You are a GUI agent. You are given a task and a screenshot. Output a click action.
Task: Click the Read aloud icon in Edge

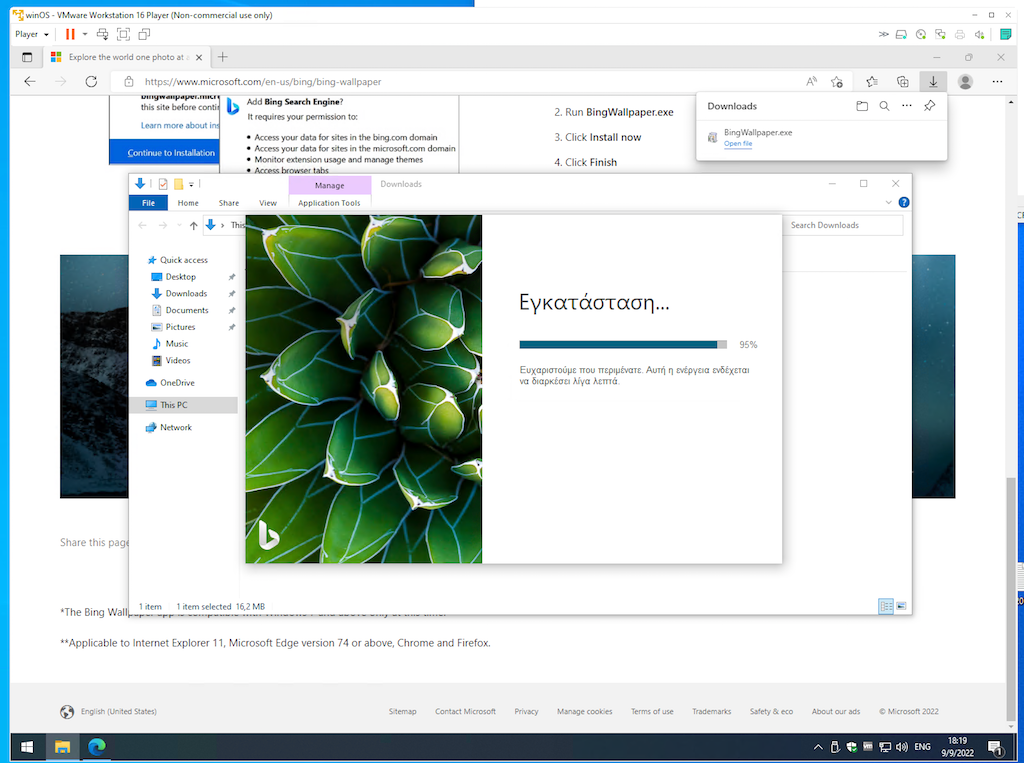click(x=811, y=82)
